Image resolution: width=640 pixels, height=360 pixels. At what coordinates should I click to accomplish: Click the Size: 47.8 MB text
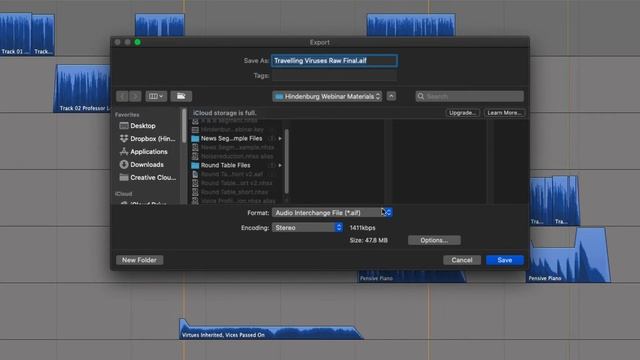pyautogui.click(x=369, y=240)
